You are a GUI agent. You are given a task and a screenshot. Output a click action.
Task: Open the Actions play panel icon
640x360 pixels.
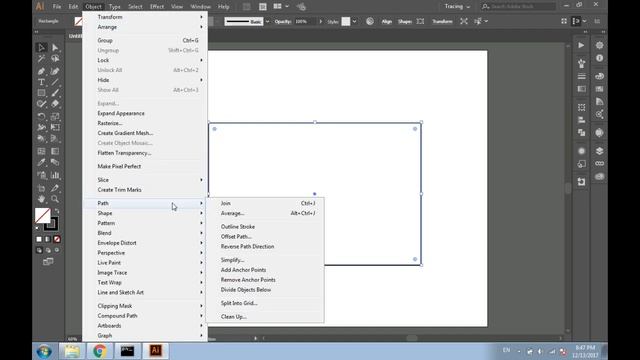[x=581, y=45]
